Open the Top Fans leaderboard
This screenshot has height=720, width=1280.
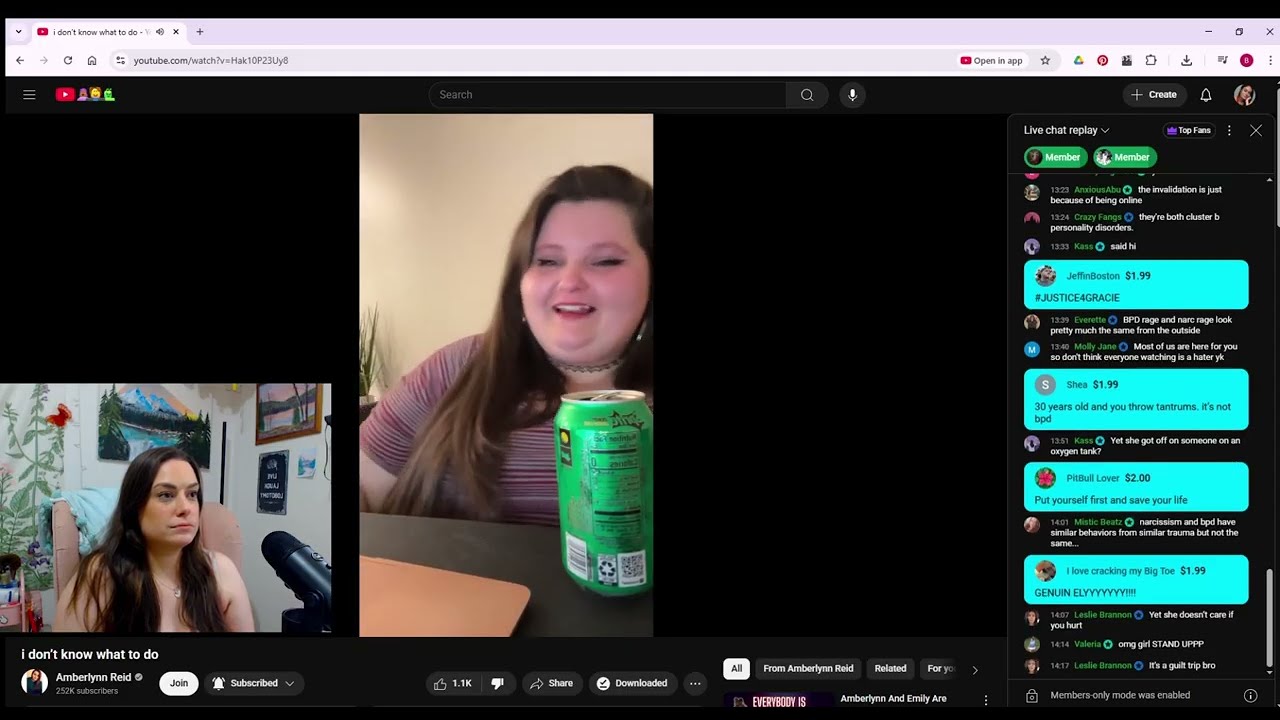click(1189, 130)
